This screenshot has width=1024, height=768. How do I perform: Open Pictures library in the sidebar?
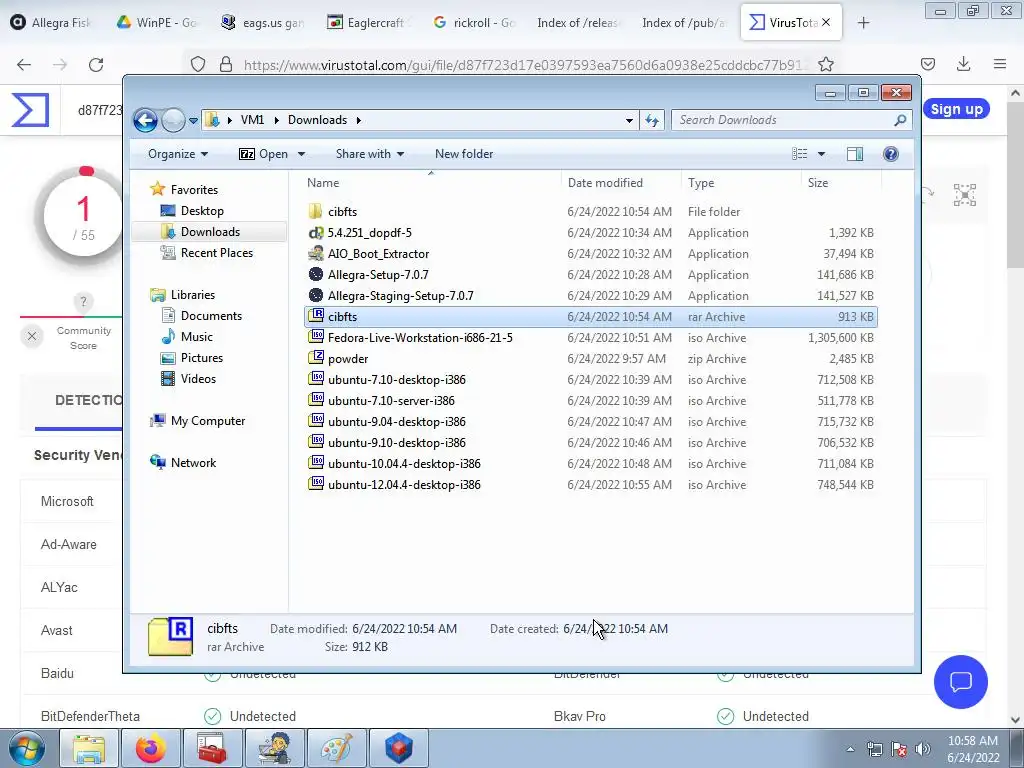tap(202, 358)
